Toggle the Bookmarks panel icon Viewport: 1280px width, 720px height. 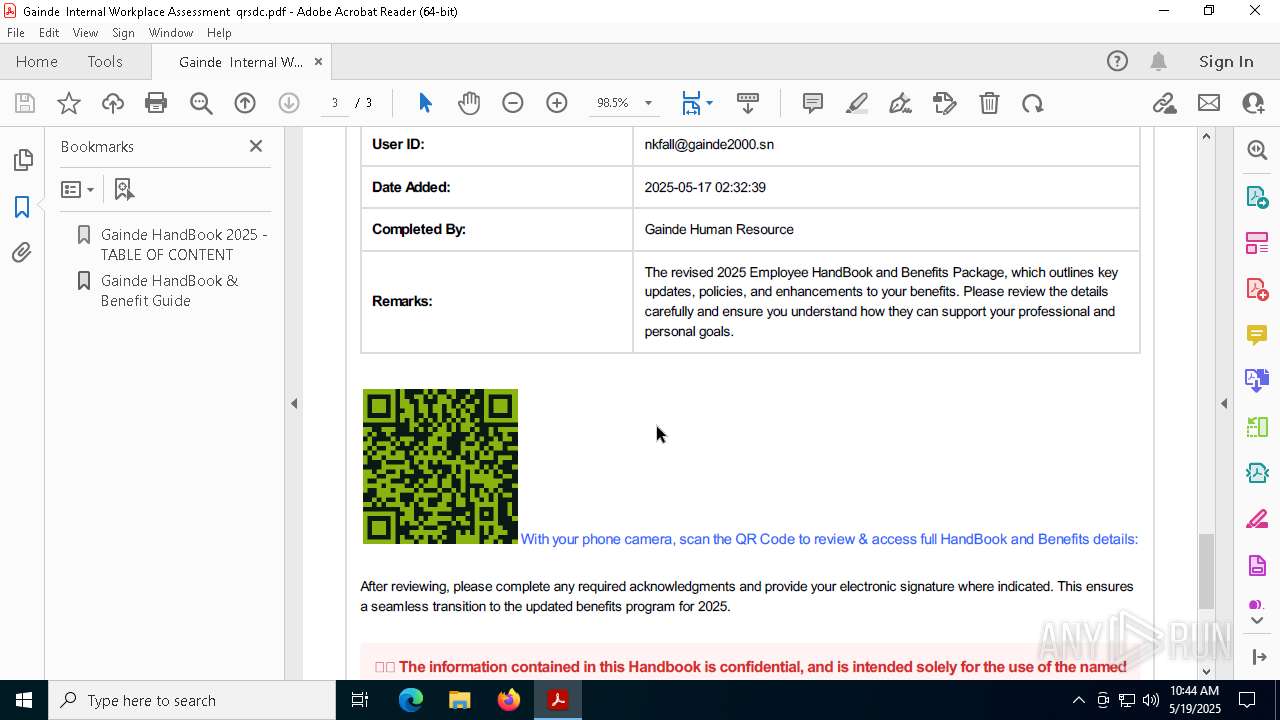click(x=22, y=207)
